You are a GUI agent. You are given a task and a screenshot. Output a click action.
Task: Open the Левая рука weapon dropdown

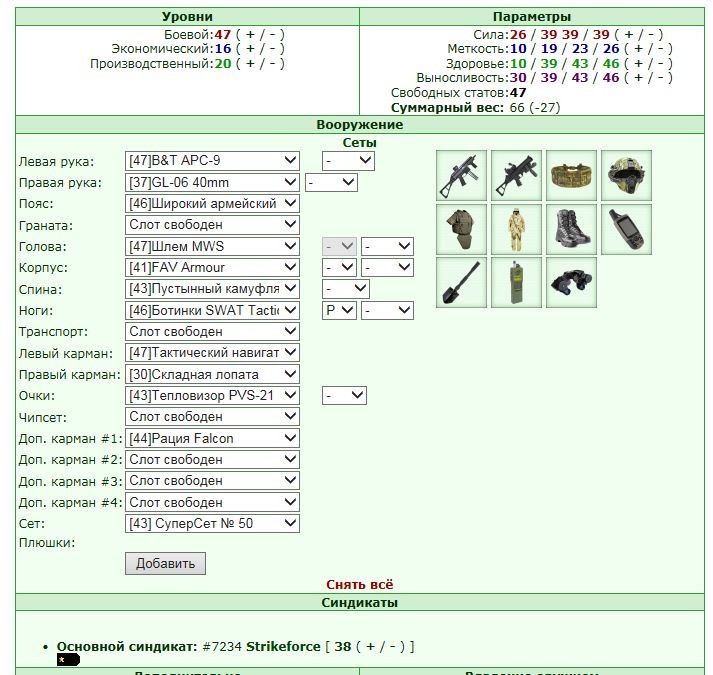[x=212, y=161]
